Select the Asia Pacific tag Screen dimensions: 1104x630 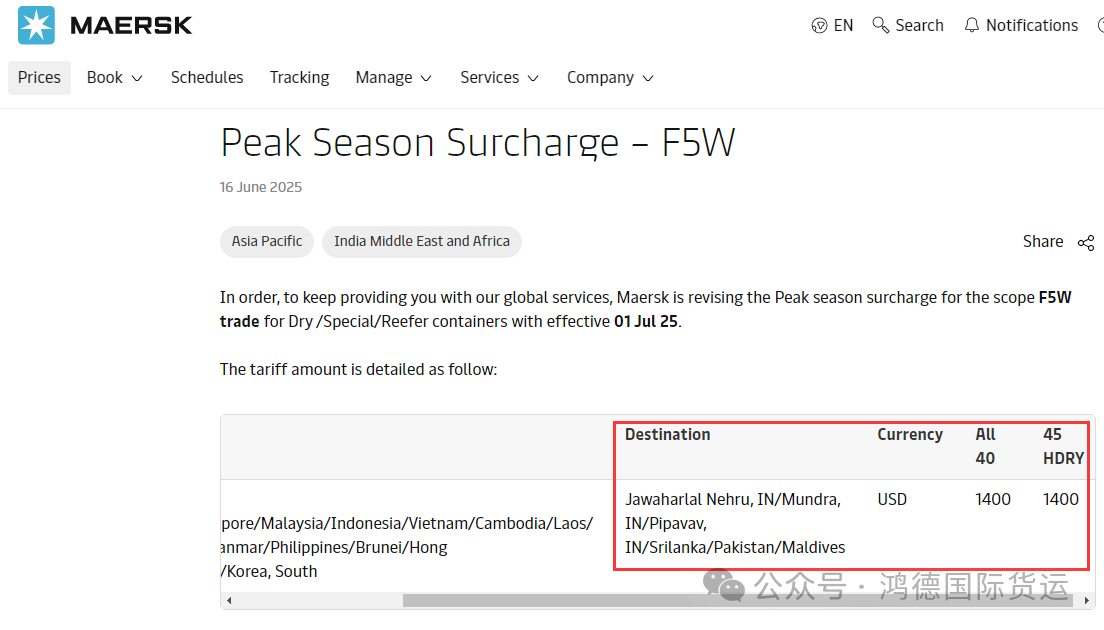267,241
